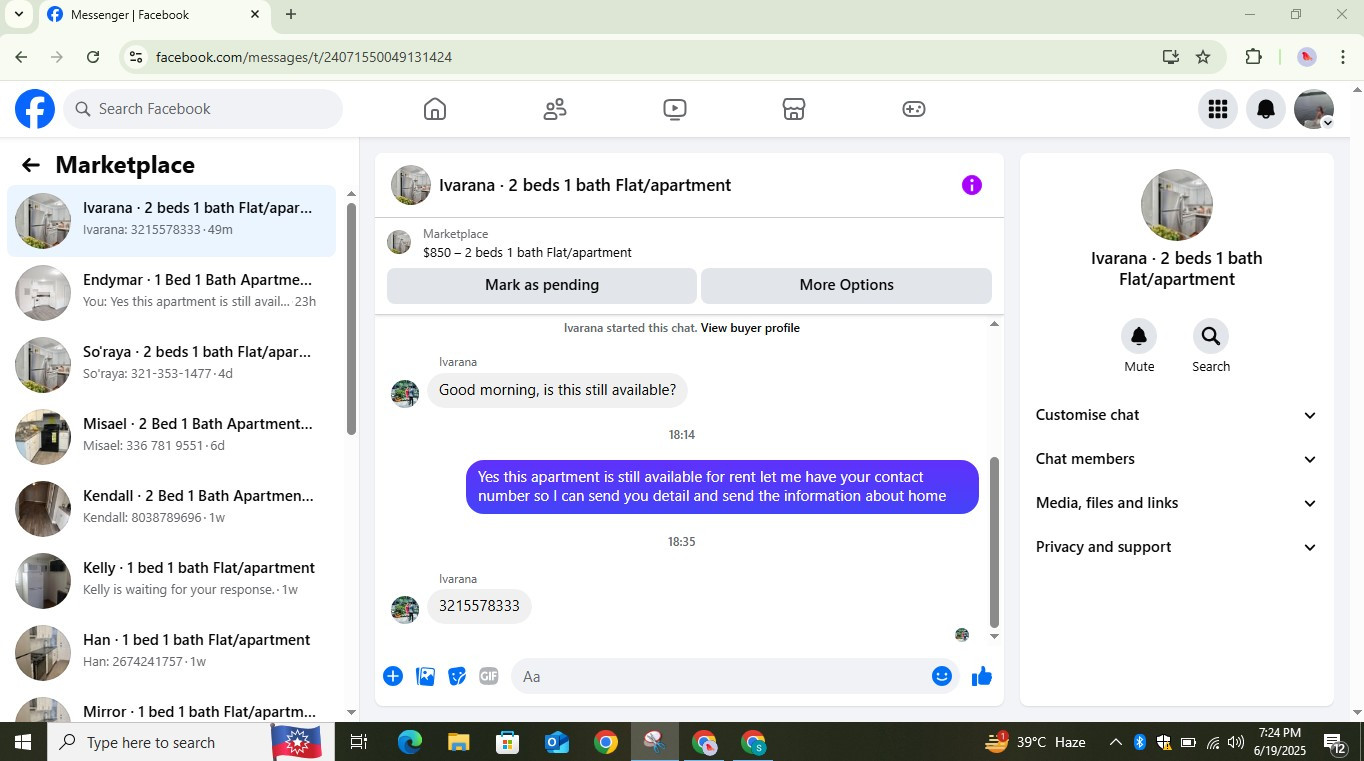Click the sent purple reply message

point(722,487)
